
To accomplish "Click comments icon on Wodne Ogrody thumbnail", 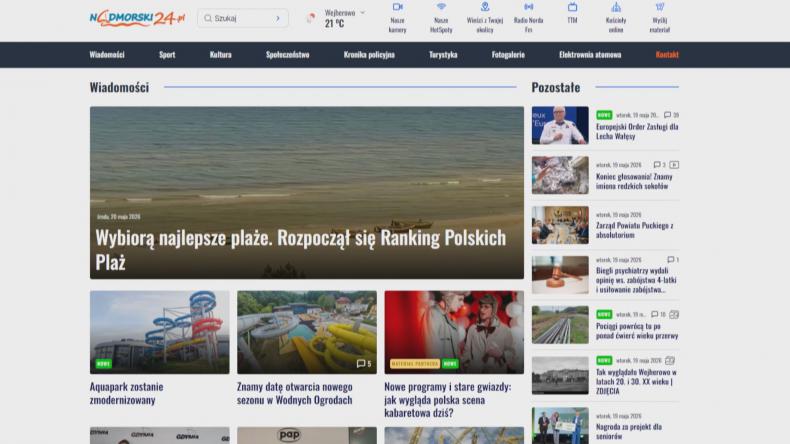I will pyautogui.click(x=361, y=363).
